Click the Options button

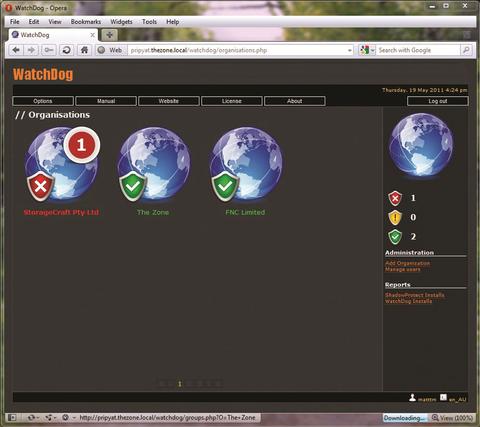[43, 101]
